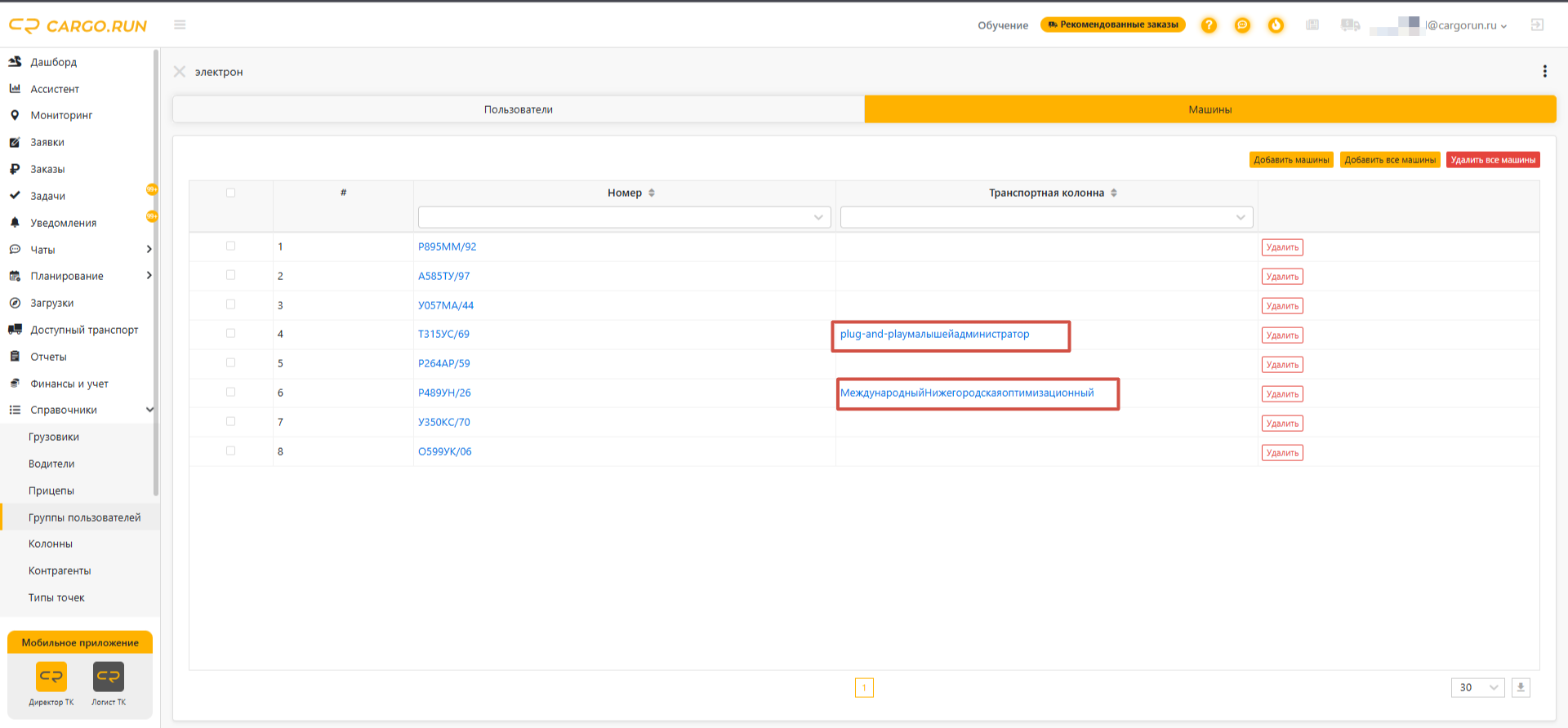The image size is (1568, 728).
Task: Open the Номер filter dropdown
Action: pyautogui.click(x=624, y=217)
